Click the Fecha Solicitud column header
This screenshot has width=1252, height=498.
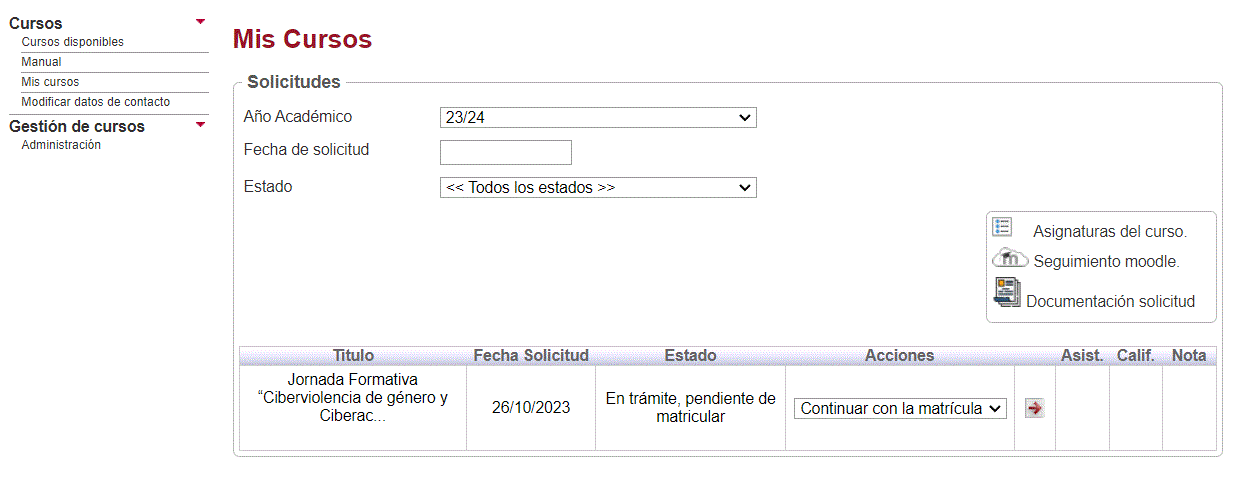click(531, 355)
